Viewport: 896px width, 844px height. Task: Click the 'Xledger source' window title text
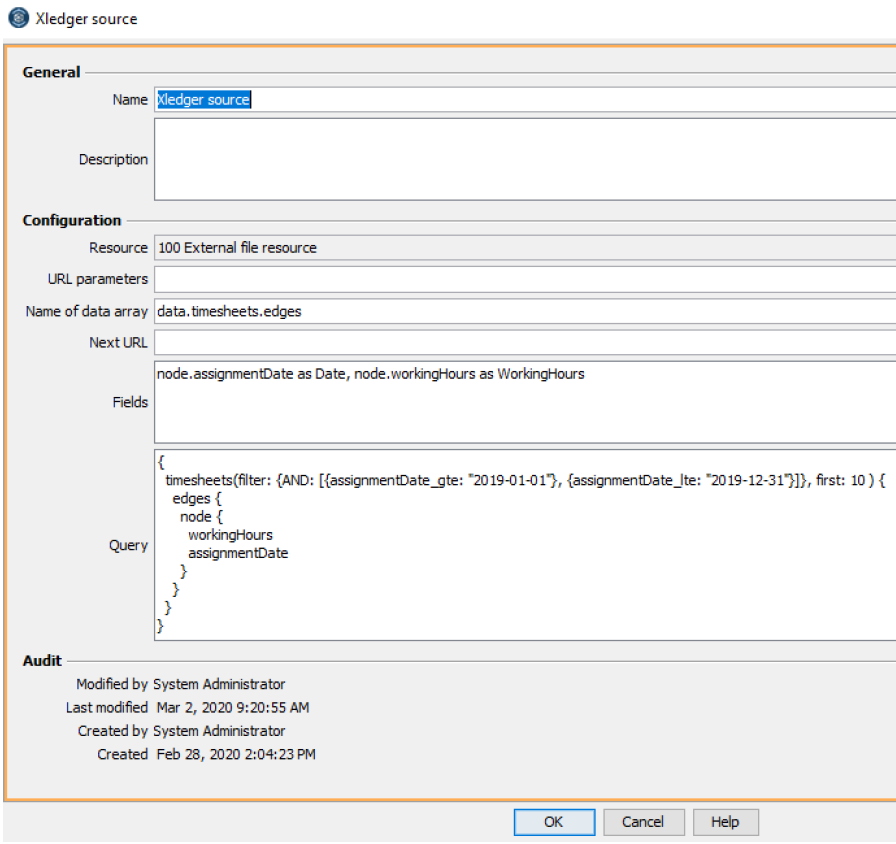pos(87,19)
